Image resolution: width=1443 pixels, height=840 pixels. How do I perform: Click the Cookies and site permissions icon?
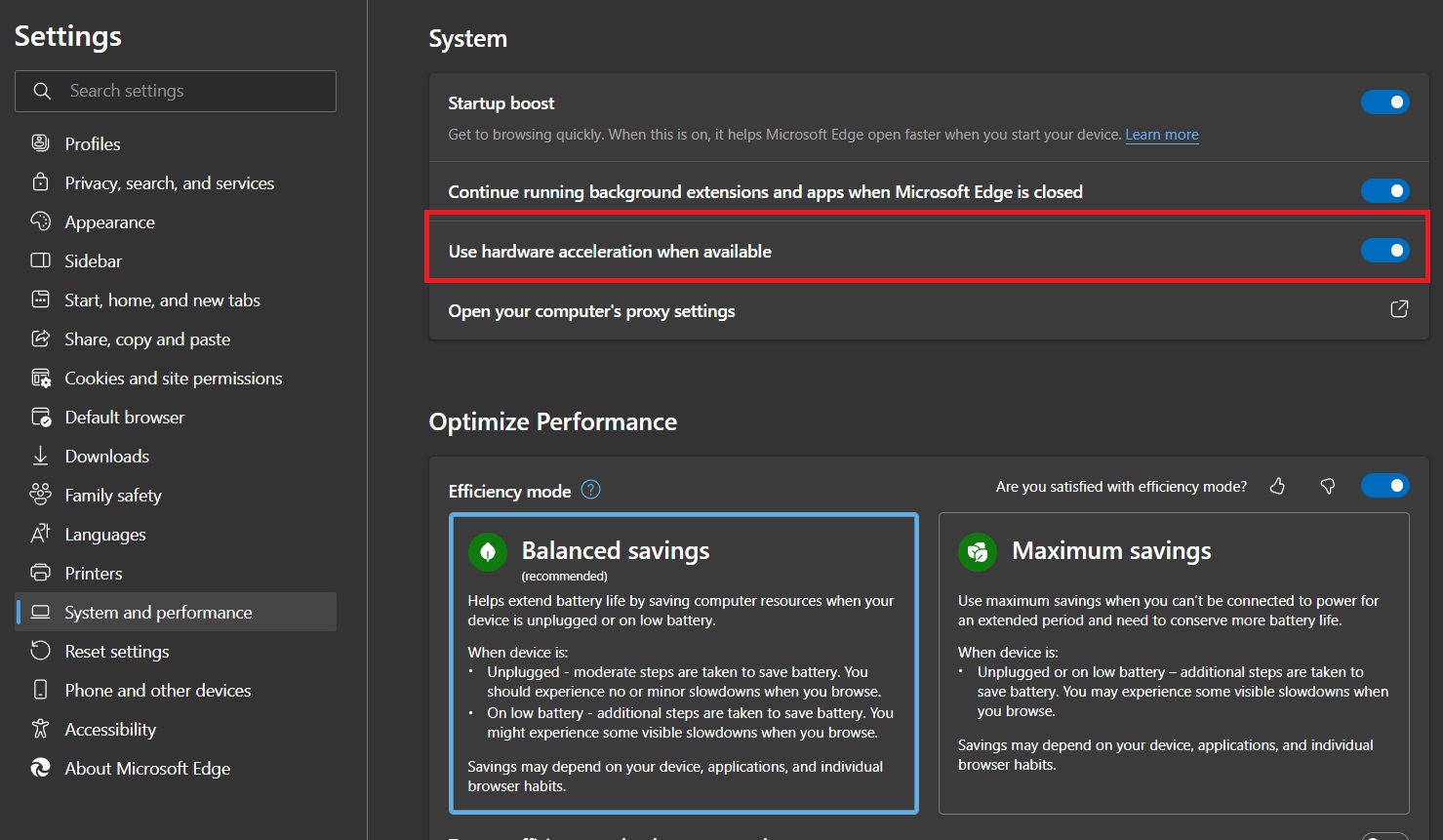[x=40, y=378]
